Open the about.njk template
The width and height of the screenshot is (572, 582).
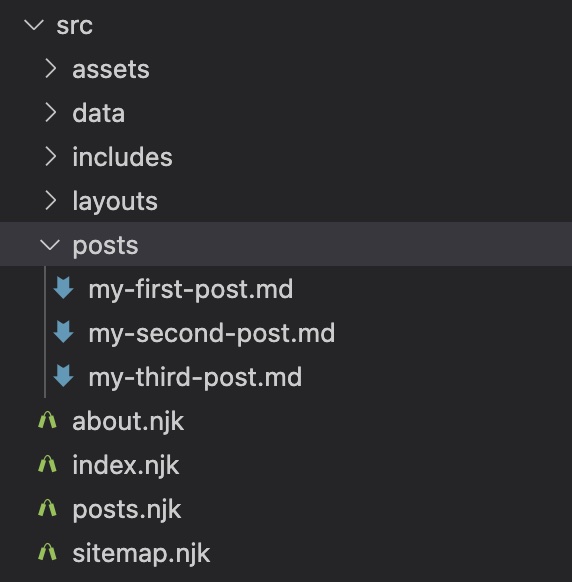(128, 421)
